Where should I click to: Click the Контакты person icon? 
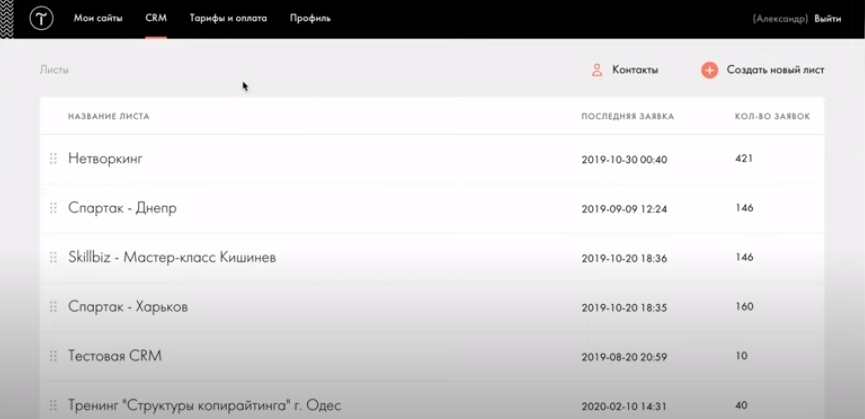tap(597, 70)
